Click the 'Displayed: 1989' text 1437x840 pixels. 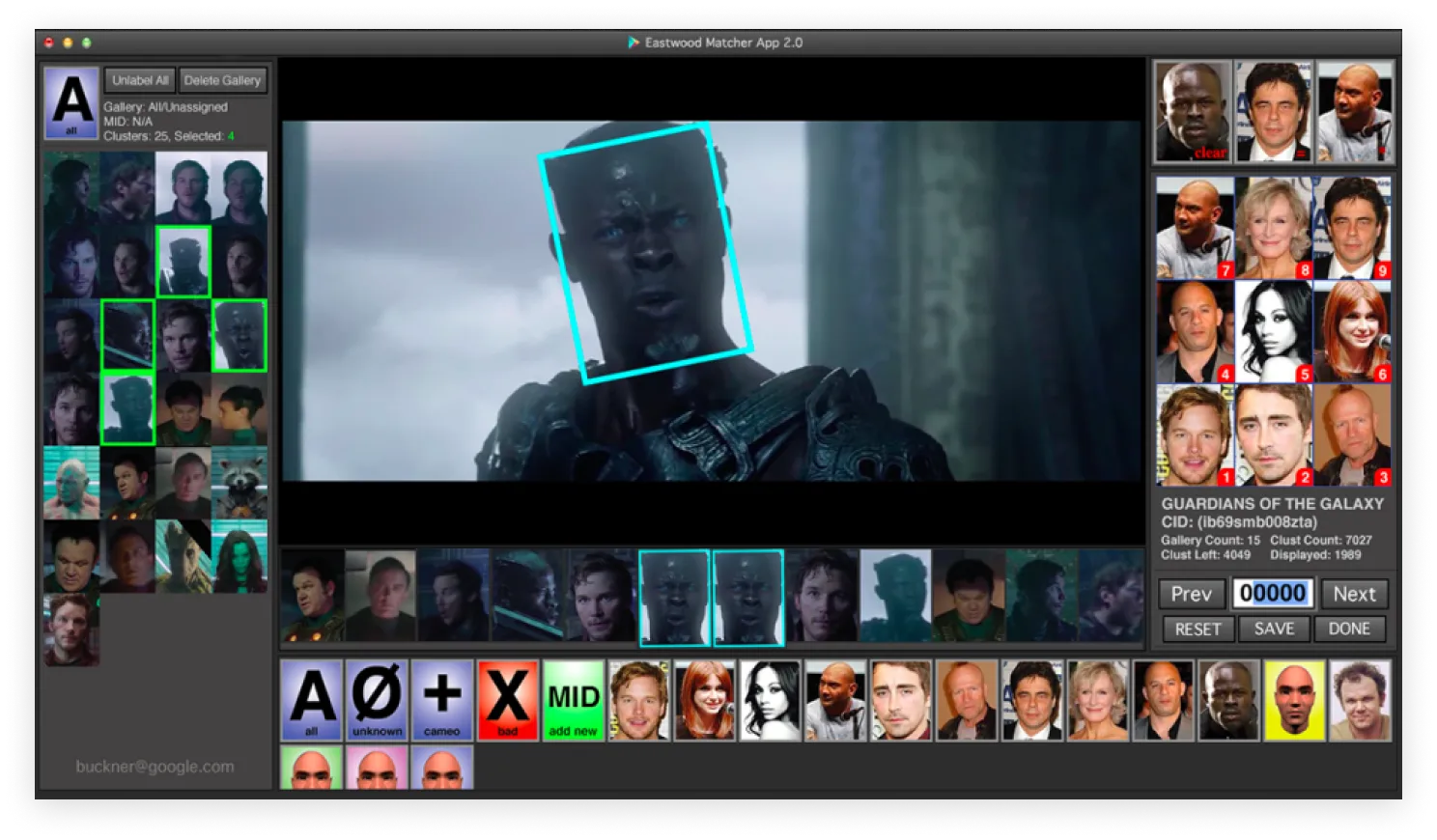point(1315,555)
